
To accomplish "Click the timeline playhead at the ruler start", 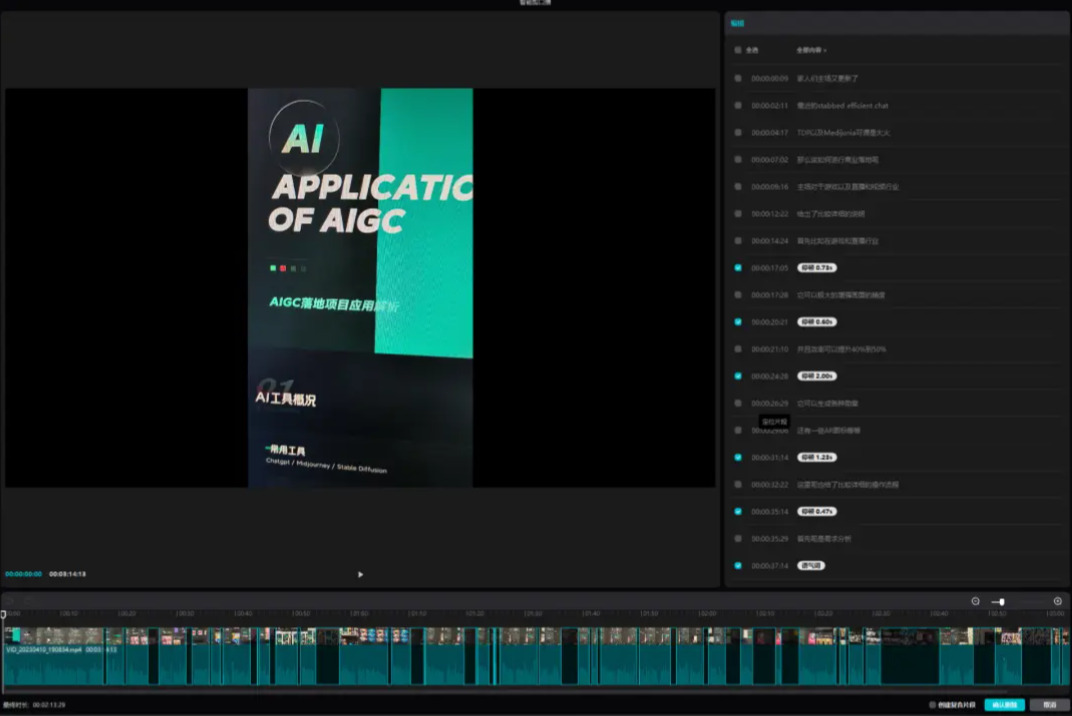I will click(3, 614).
